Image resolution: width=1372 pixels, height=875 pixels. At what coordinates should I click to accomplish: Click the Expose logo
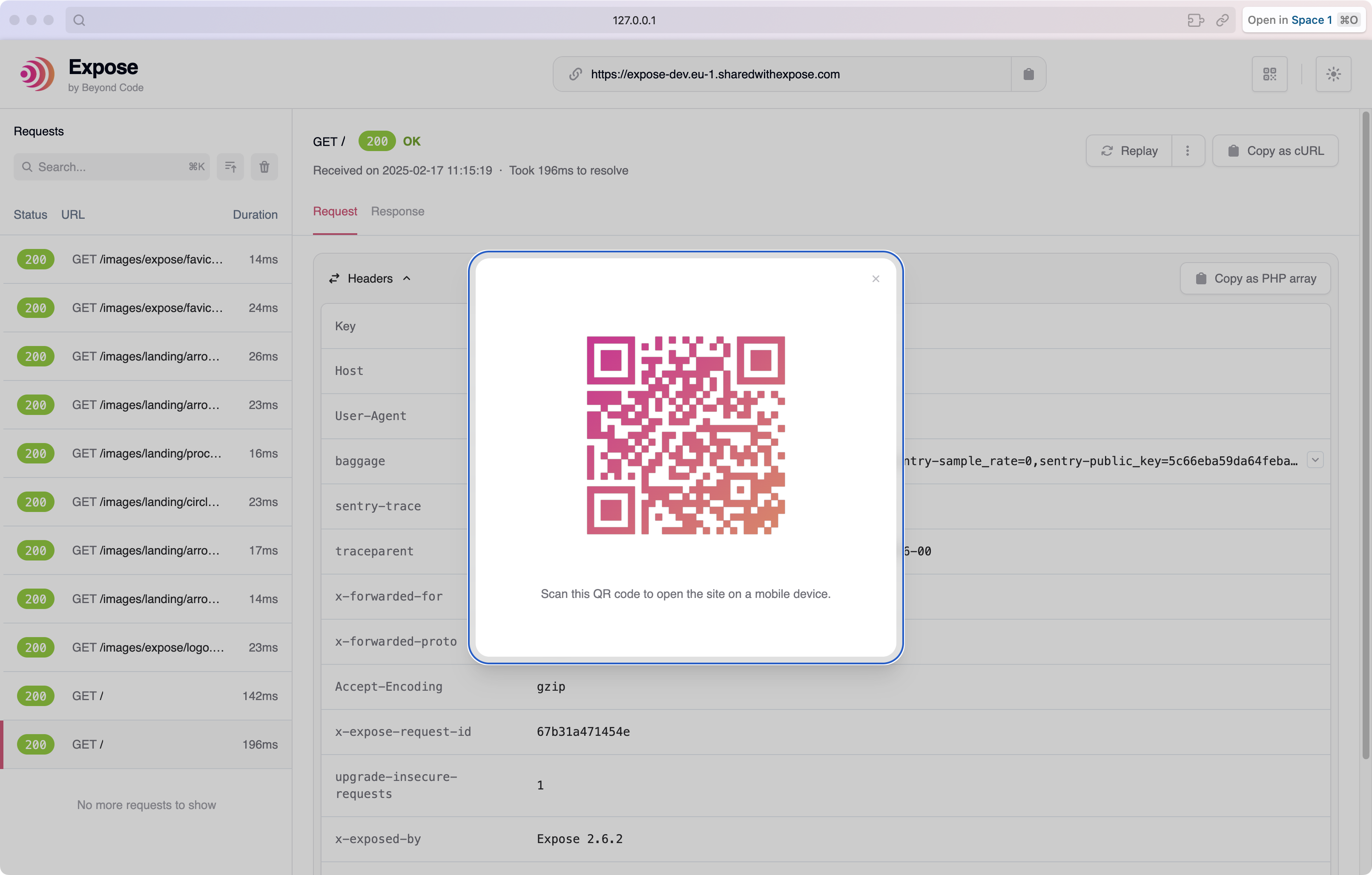coord(37,74)
